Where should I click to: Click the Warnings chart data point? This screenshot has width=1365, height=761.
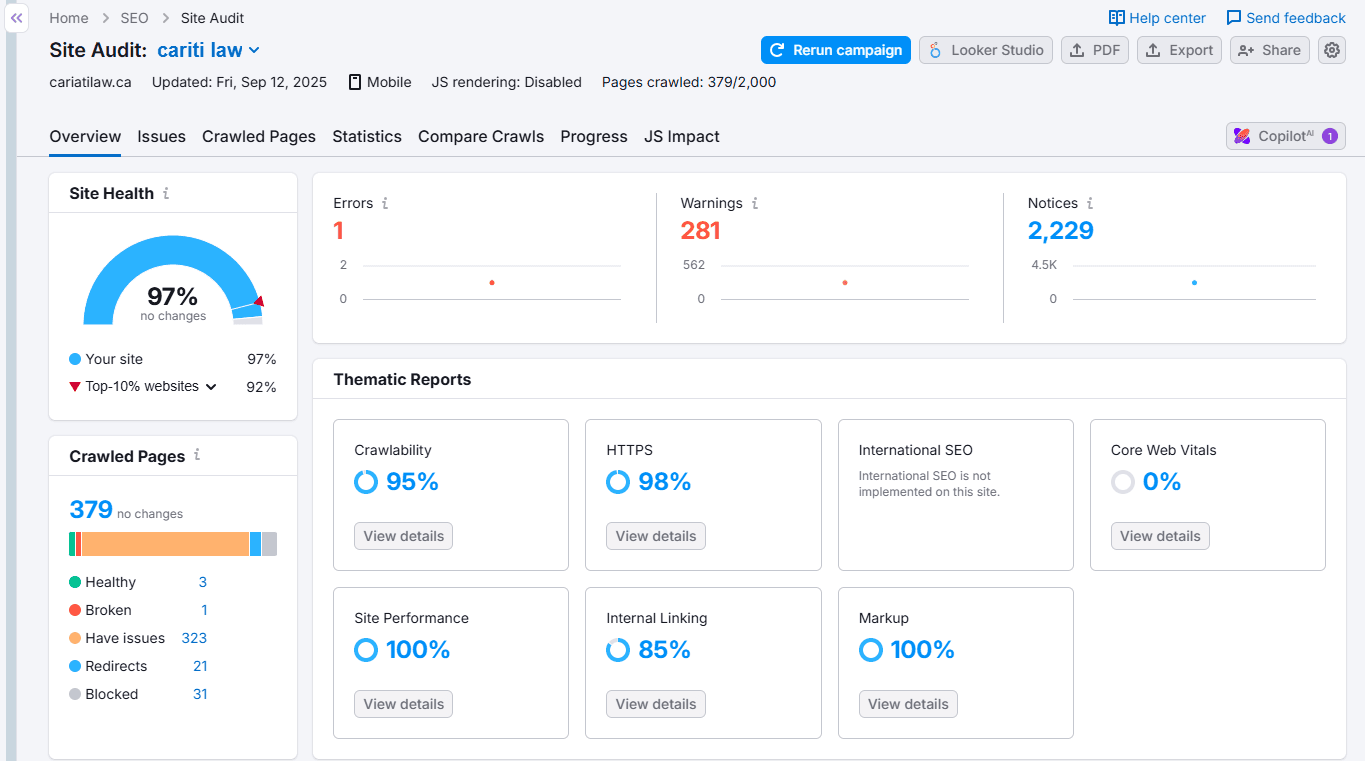(x=845, y=283)
